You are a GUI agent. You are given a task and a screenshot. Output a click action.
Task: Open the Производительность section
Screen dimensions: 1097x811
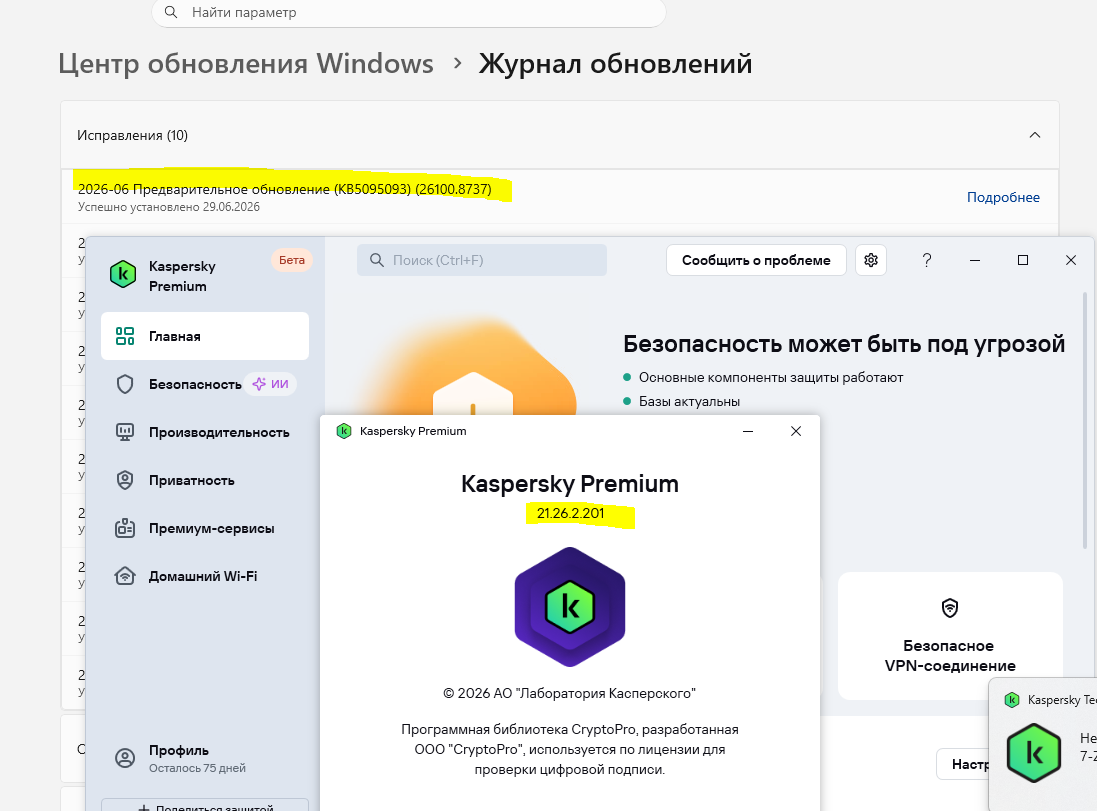click(204, 432)
